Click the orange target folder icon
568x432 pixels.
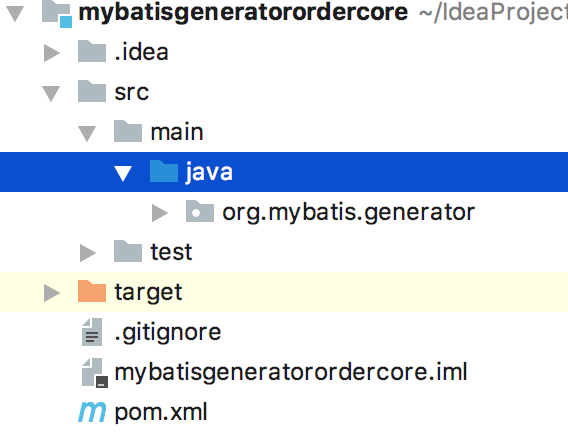click(x=92, y=291)
